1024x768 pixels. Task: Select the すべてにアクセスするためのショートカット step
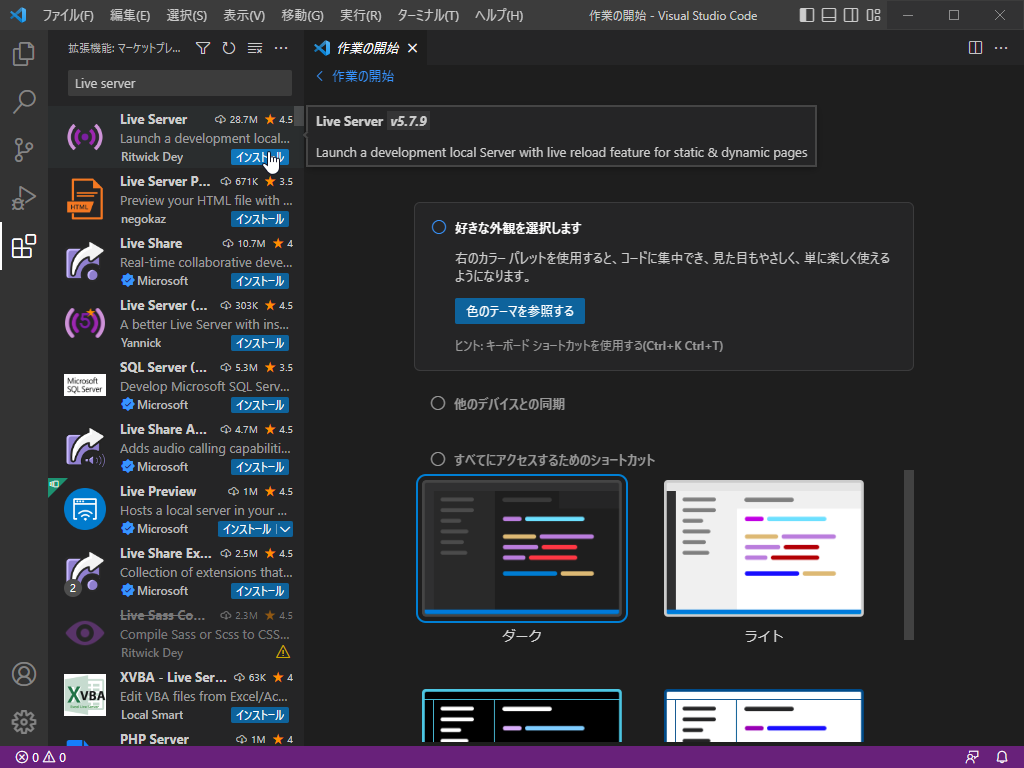point(438,460)
